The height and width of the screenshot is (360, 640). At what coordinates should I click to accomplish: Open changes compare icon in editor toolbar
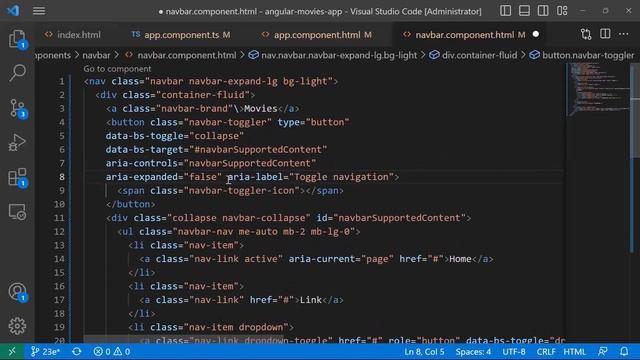586,34
